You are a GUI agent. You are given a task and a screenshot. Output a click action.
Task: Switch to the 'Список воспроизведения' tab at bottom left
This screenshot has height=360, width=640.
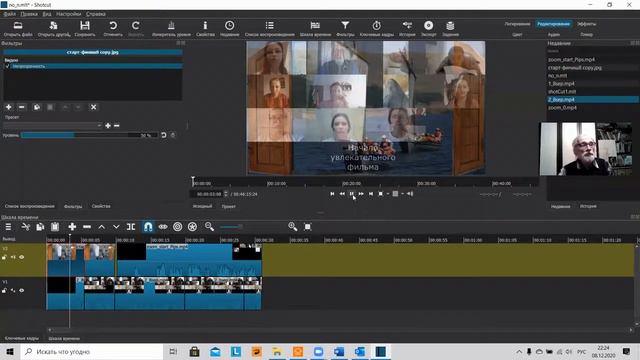pos(30,206)
